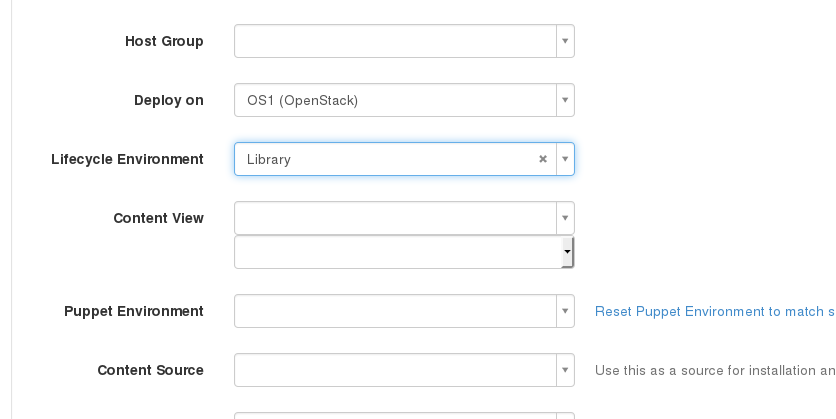Viewport: 836px width, 419px height.
Task: Select the Host Group field
Action: (x=404, y=41)
